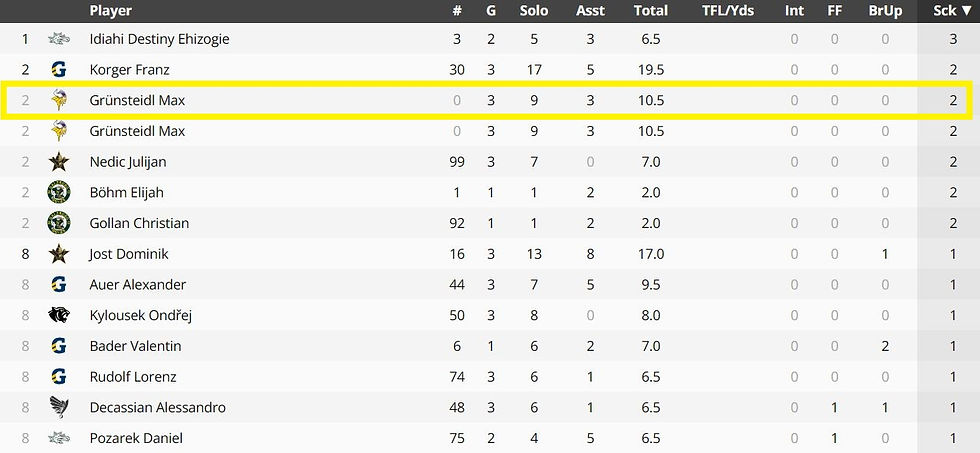The image size is (980, 453).
Task: Click the team logo next to Gollan Christian
Action: [x=59, y=223]
